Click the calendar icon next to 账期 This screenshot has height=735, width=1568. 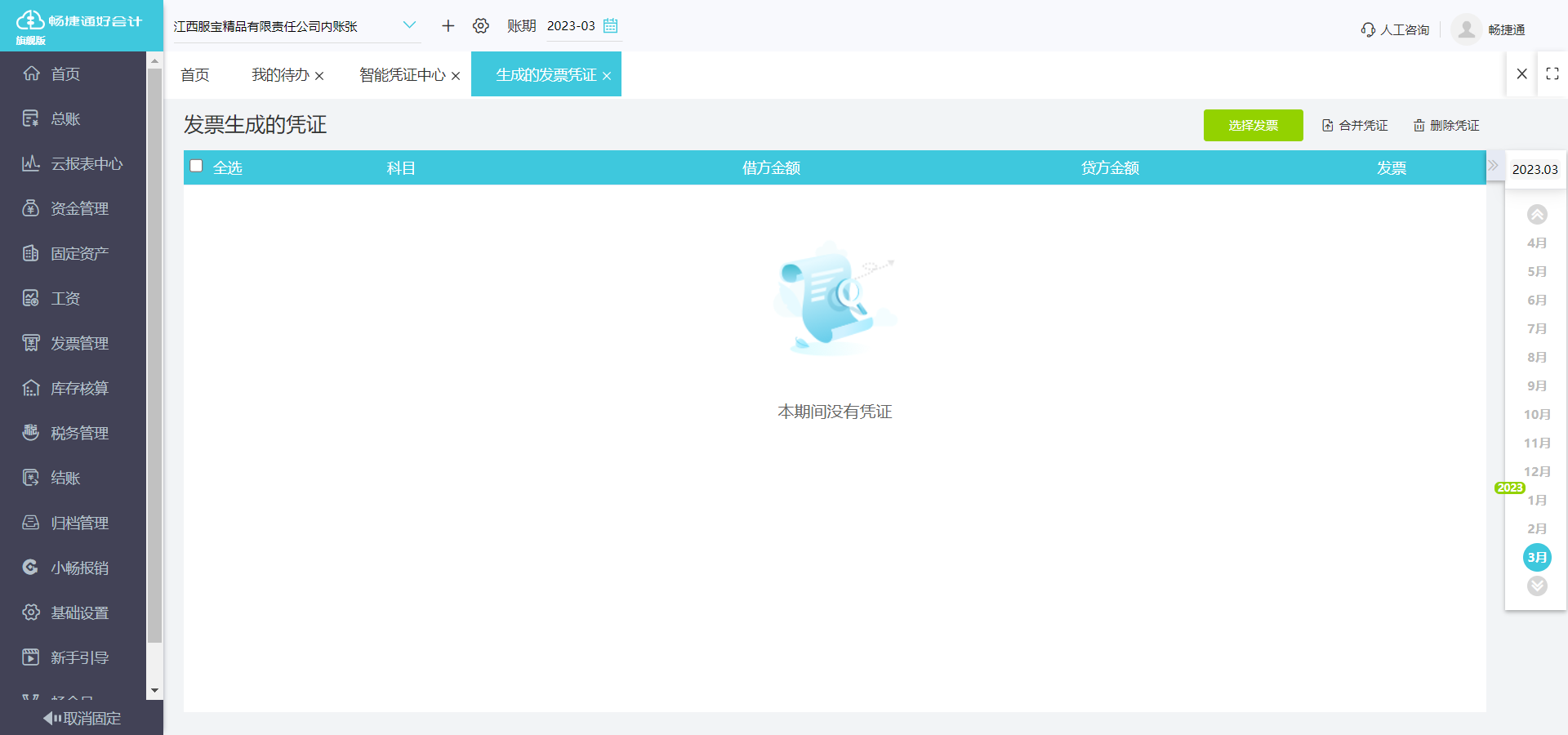tap(610, 25)
